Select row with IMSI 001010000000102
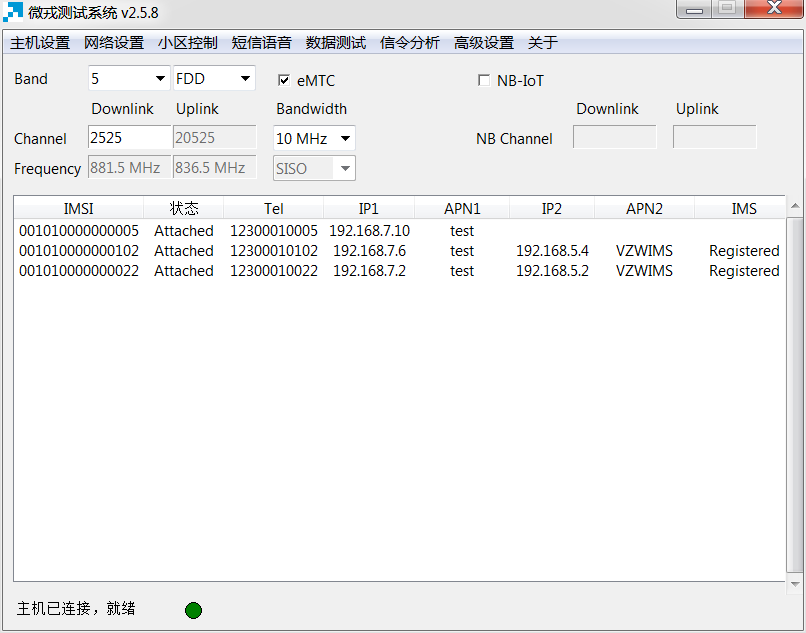The height and width of the screenshot is (633, 806). tap(399, 251)
